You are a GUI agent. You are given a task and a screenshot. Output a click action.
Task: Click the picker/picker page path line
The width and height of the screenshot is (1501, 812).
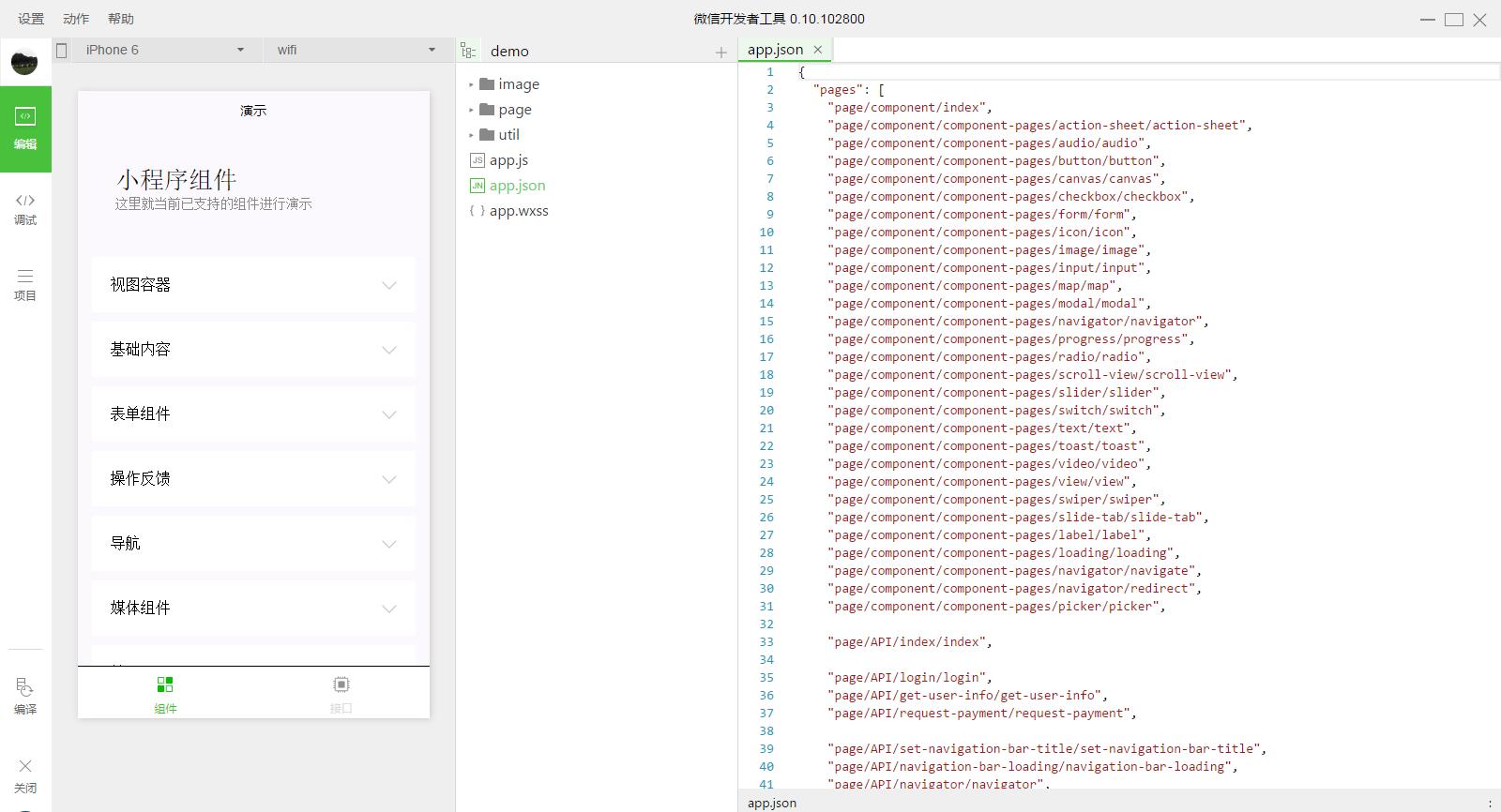point(996,607)
